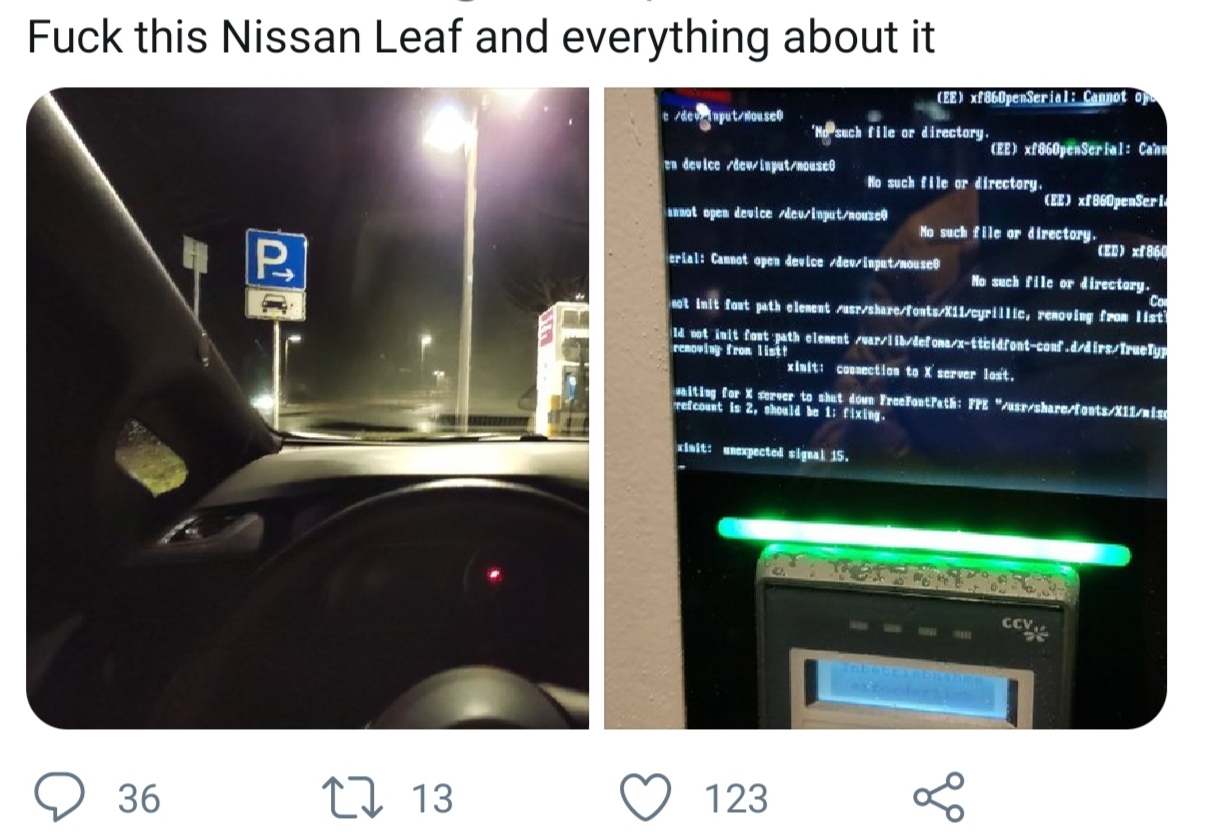Screen dimensions: 1206x838
Task: Click the reply count 36
Action: point(139,799)
